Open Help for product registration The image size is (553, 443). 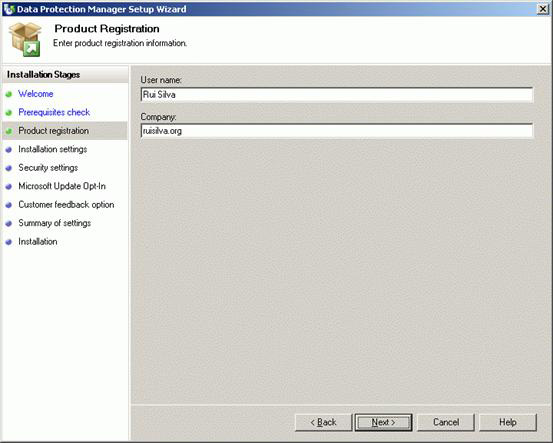point(508,422)
